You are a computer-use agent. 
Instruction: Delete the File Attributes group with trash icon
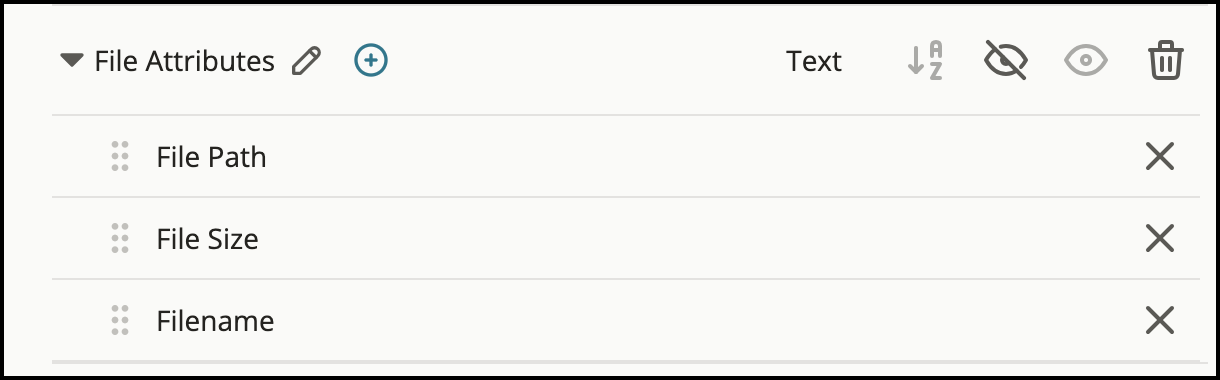(x=1165, y=62)
